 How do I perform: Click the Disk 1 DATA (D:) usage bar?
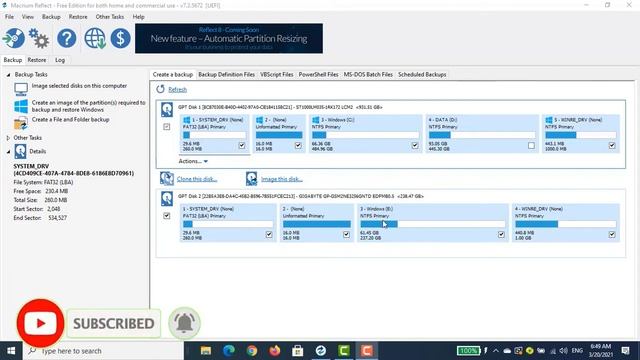tap(482, 135)
